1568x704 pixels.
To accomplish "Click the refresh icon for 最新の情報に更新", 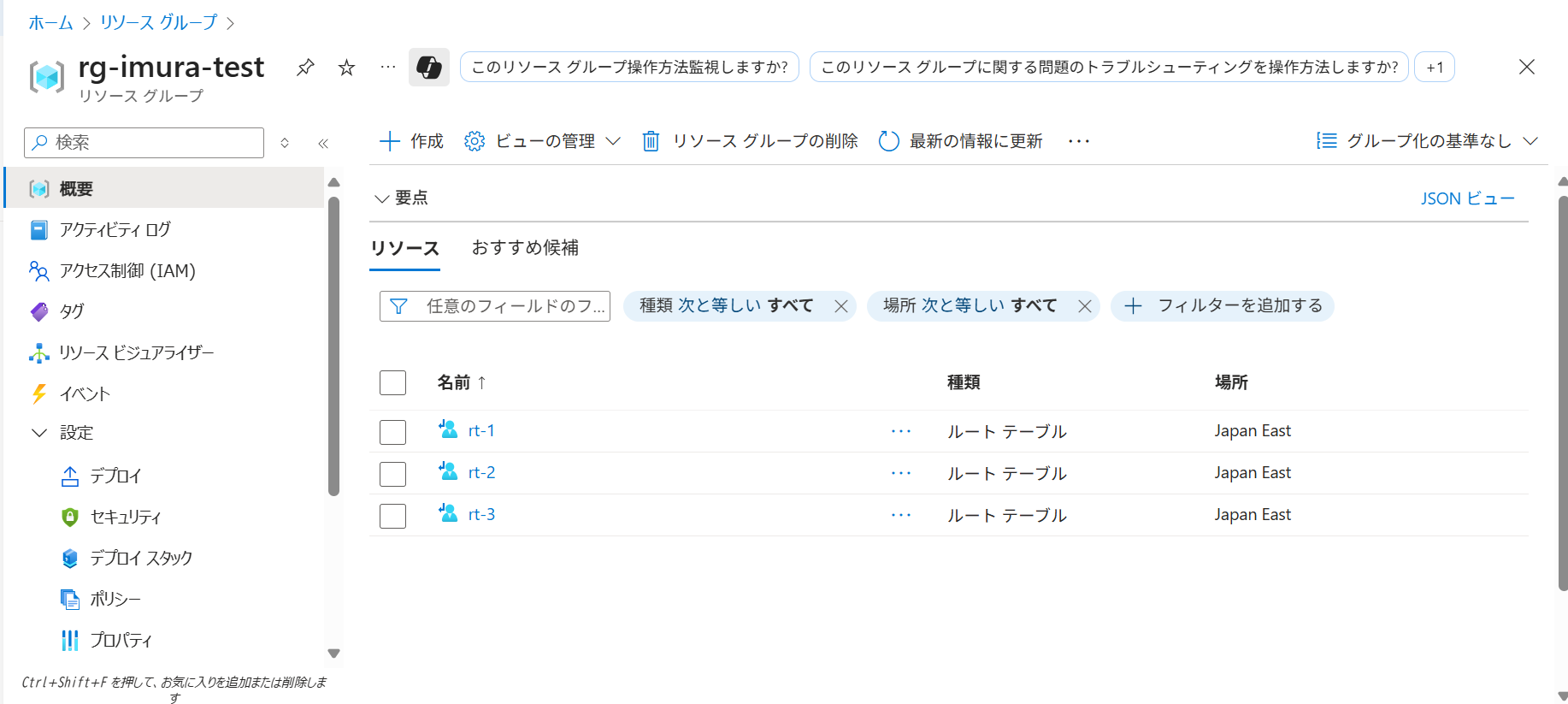I will tap(889, 141).
